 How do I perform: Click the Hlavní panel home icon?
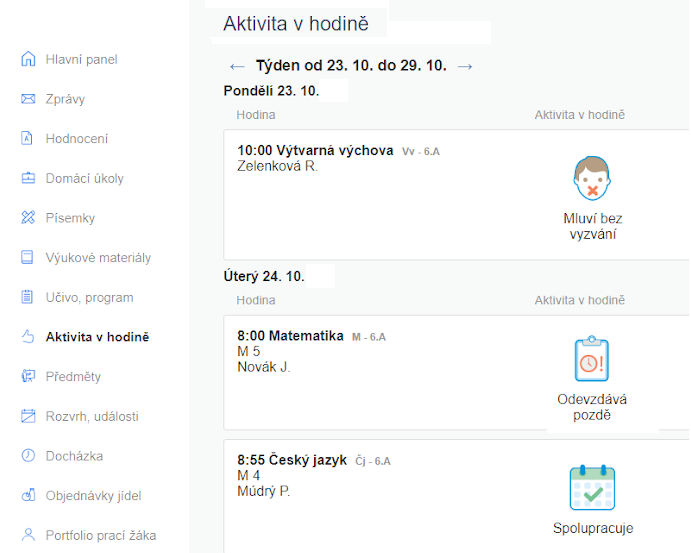click(x=28, y=59)
